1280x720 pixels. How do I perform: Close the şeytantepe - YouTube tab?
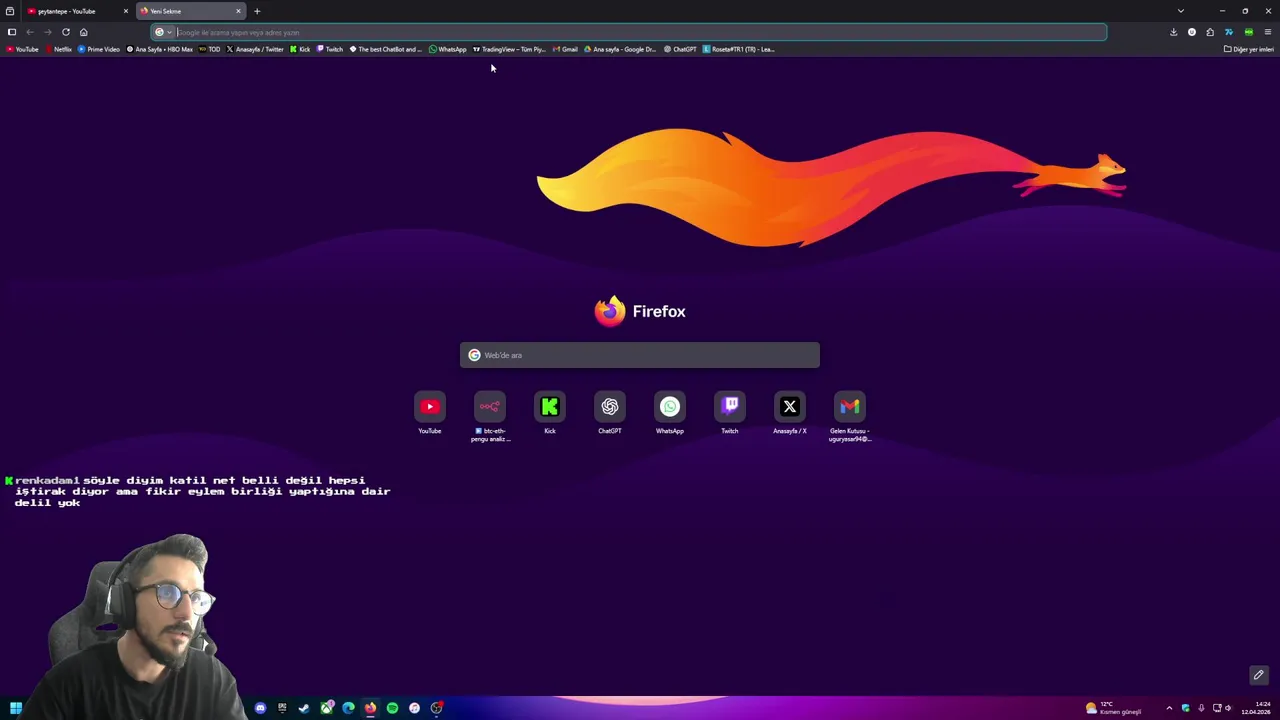126,11
